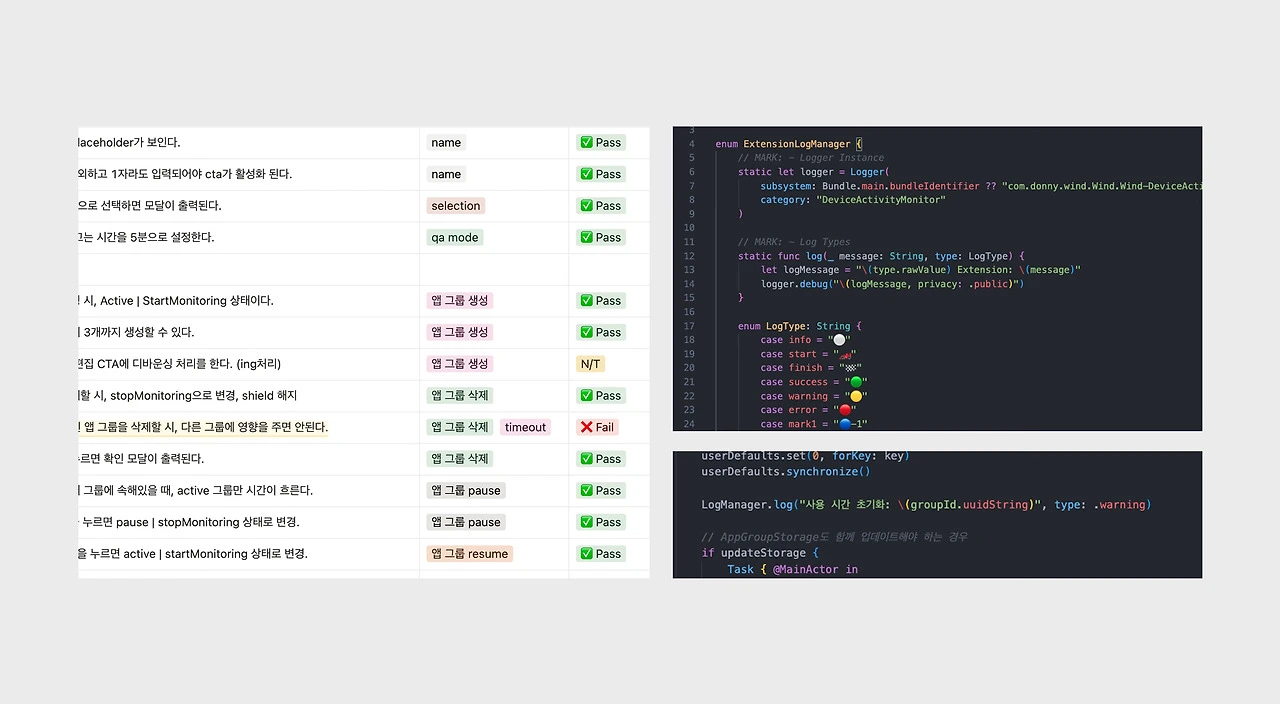Image resolution: width=1280 pixels, height=704 pixels.
Task: Click the '앱 그룹 resume' tag
Action: pyautogui.click(x=469, y=554)
